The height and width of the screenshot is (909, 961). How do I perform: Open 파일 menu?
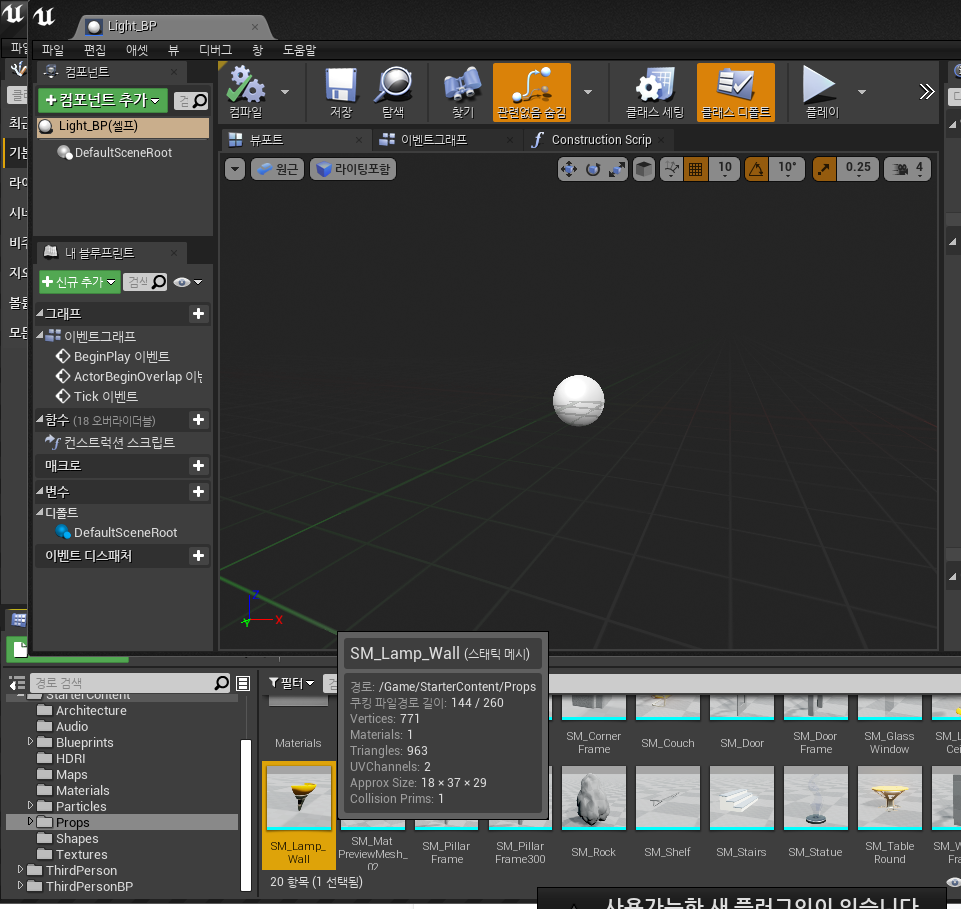53,50
